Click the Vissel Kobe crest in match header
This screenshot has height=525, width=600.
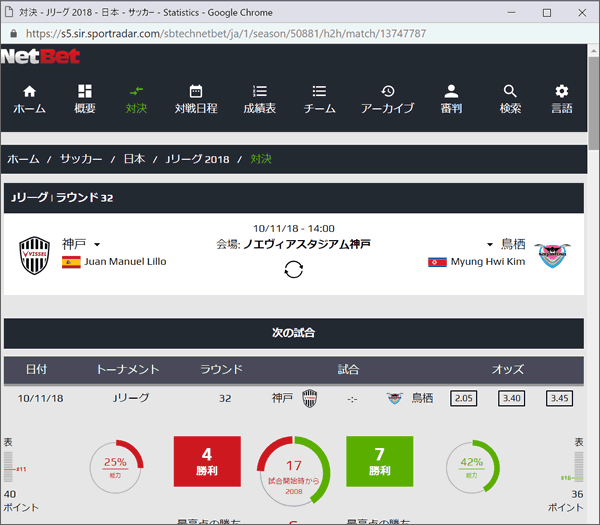(34, 255)
